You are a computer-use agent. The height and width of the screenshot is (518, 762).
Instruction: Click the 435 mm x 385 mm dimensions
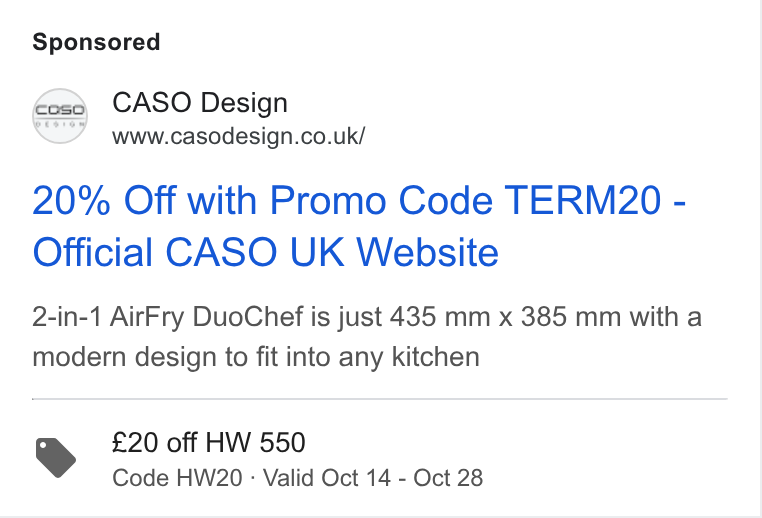[x=505, y=317]
